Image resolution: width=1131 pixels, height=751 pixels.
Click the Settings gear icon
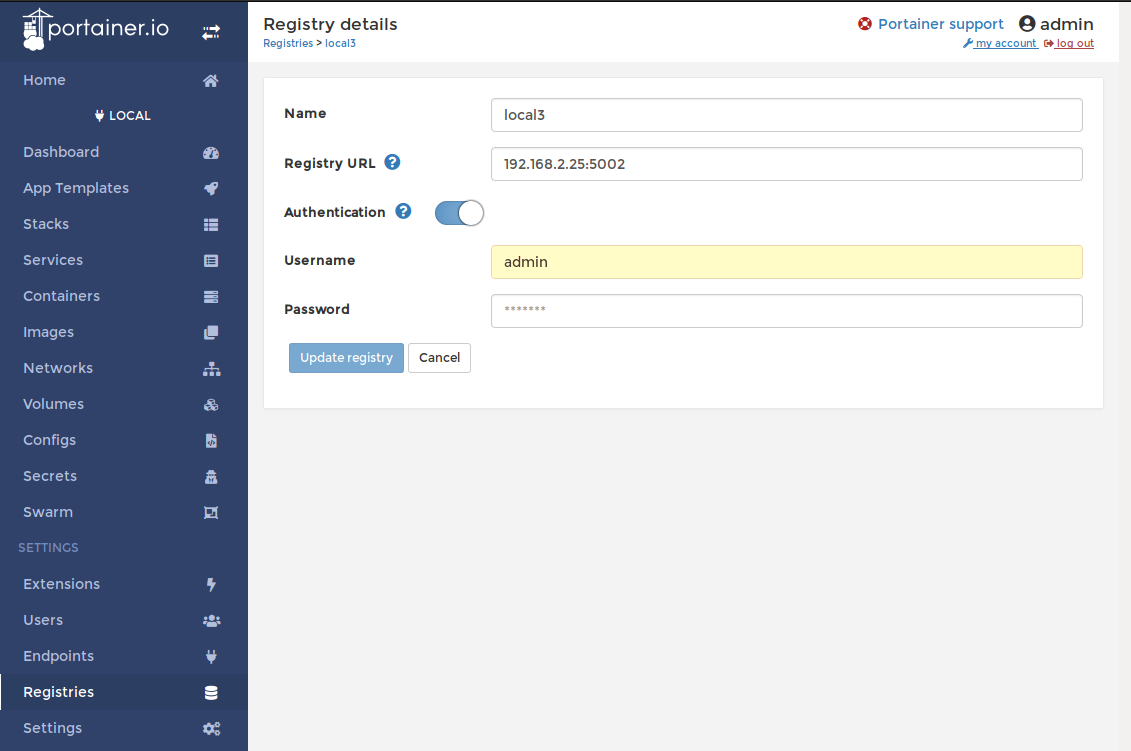tap(211, 728)
